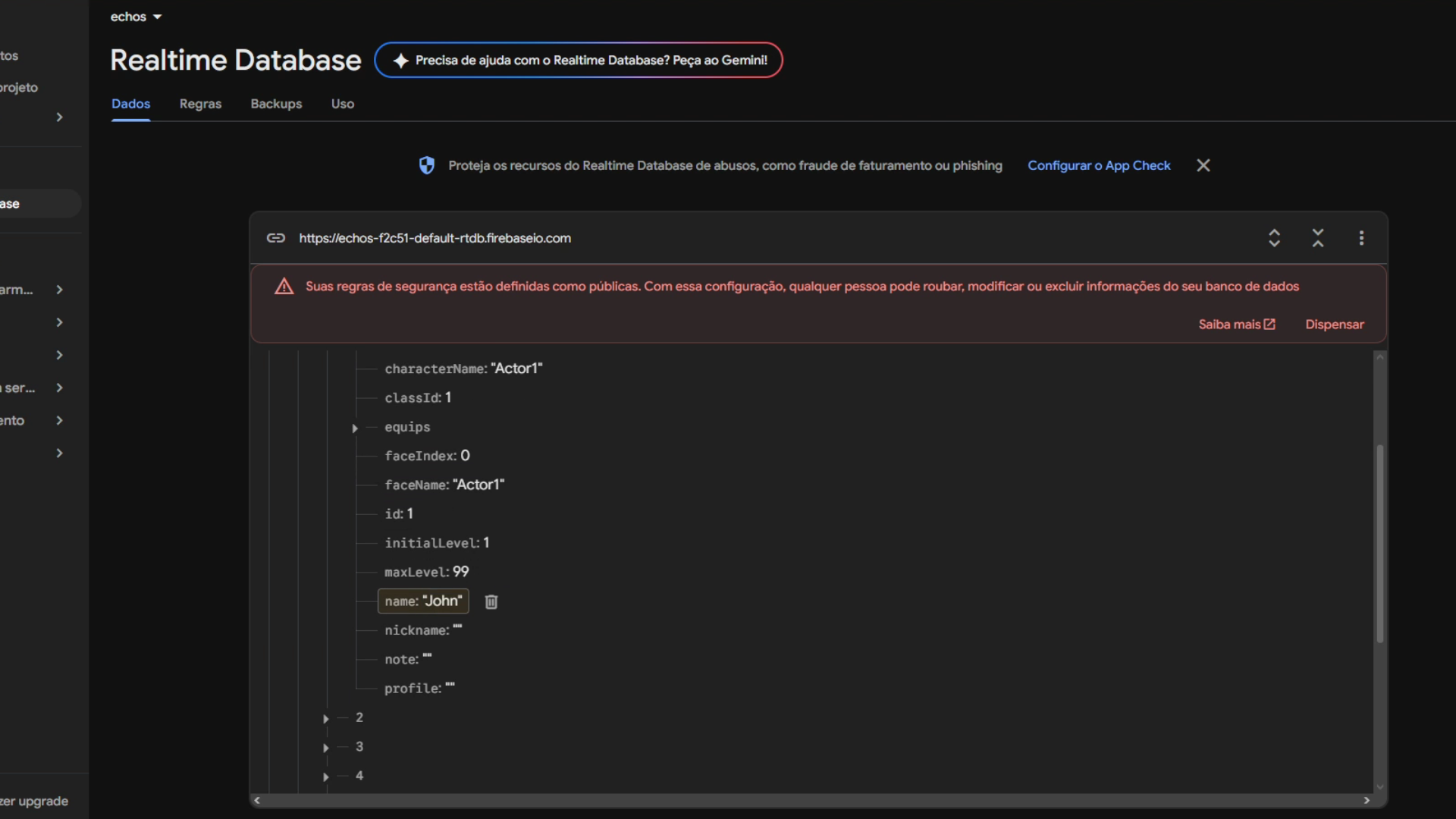The height and width of the screenshot is (819, 1456).
Task: Open the echos project dropdown
Action: pos(136,17)
